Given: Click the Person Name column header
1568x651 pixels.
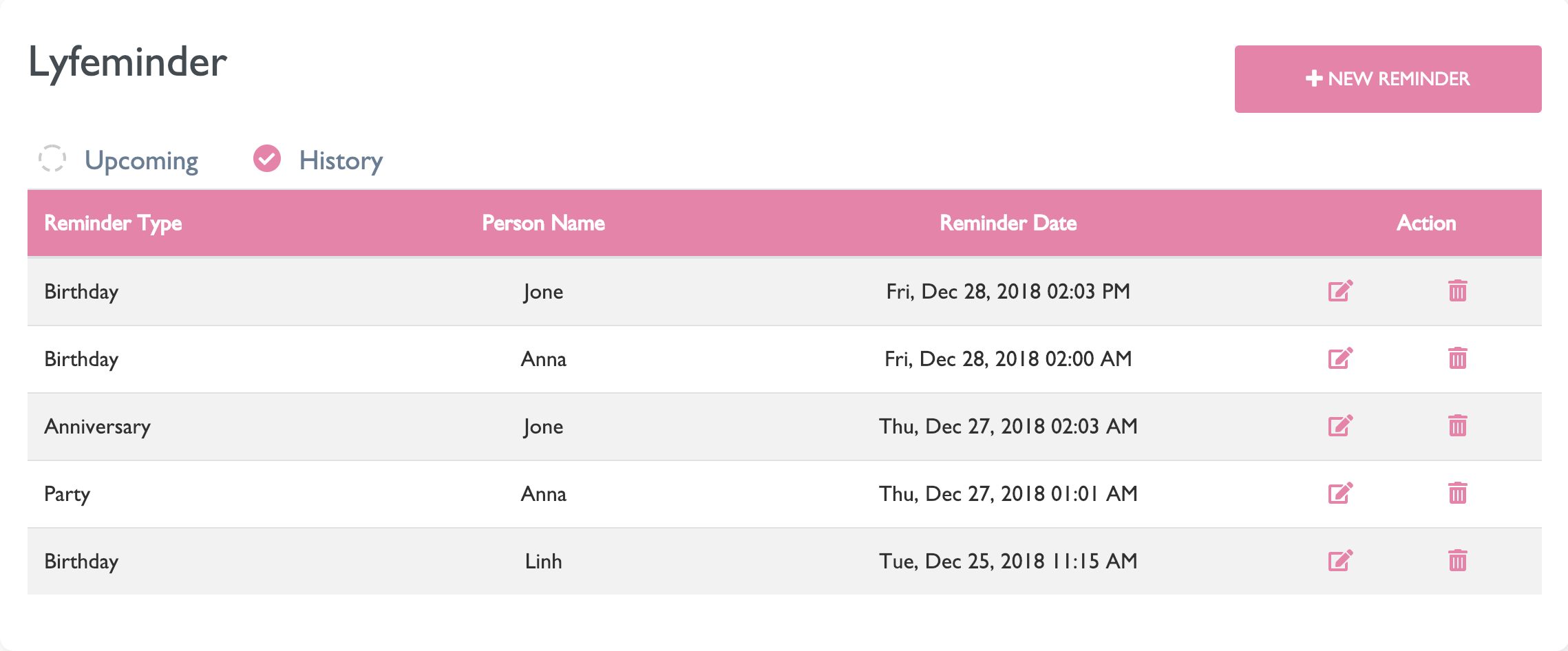Looking at the screenshot, I should pos(543,223).
